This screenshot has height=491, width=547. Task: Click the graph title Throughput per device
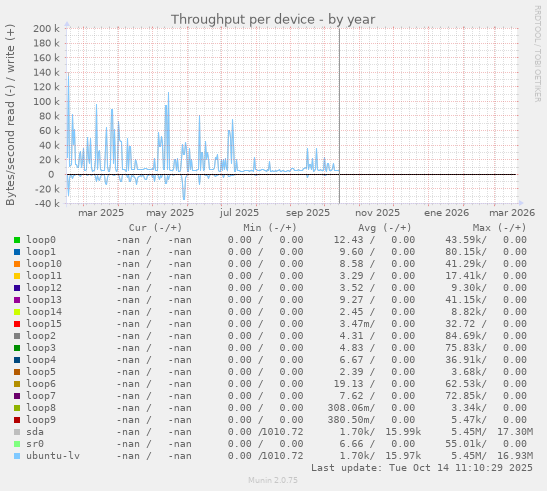pos(273,20)
